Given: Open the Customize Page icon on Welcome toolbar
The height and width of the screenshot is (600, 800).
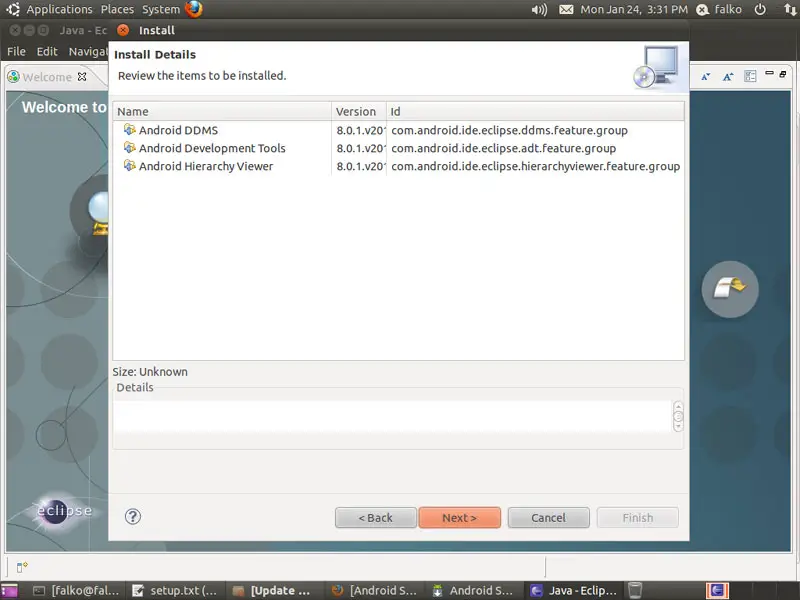Looking at the screenshot, I should click(750, 77).
